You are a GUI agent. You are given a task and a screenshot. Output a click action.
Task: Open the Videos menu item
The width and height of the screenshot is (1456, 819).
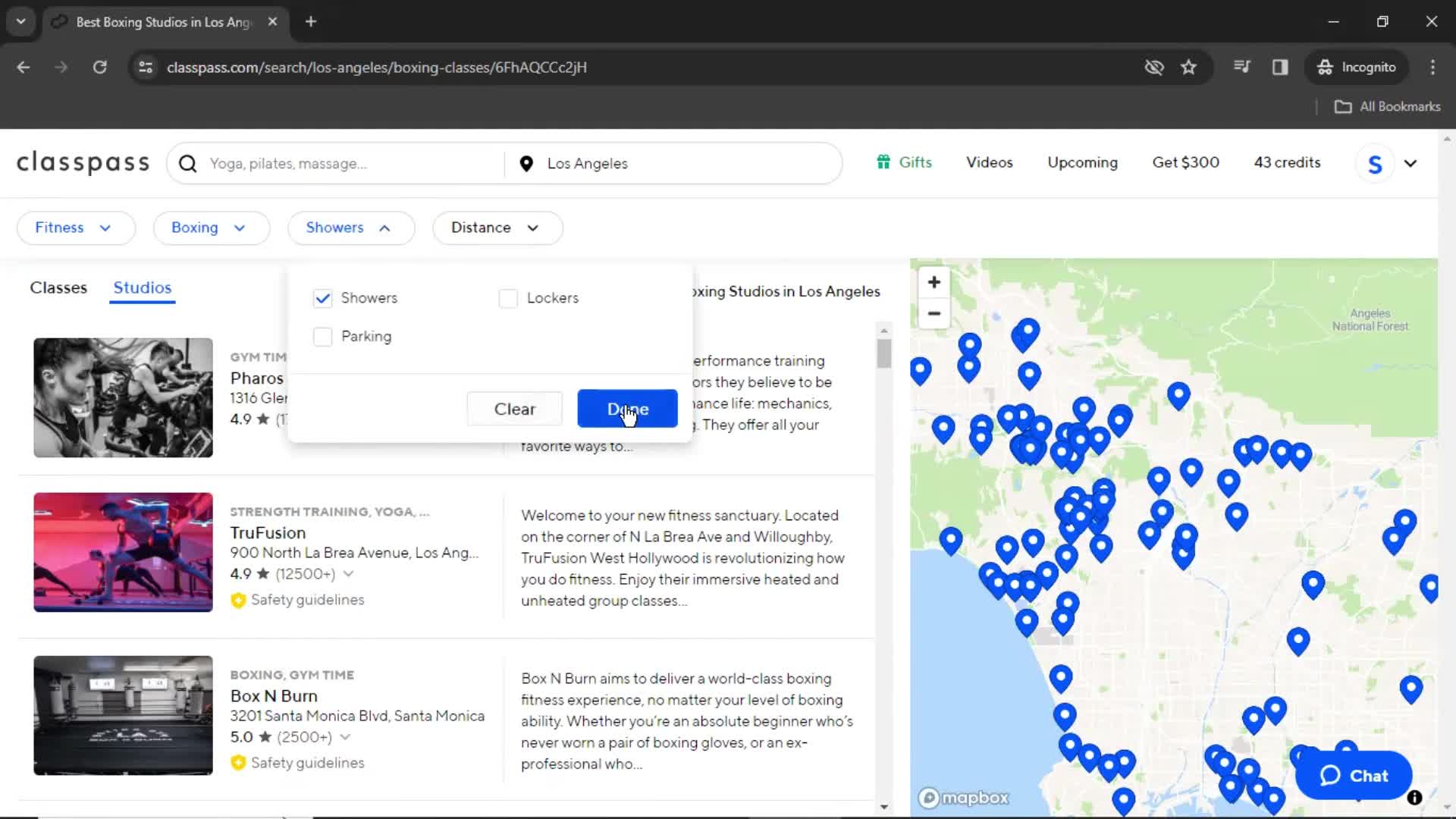click(990, 162)
